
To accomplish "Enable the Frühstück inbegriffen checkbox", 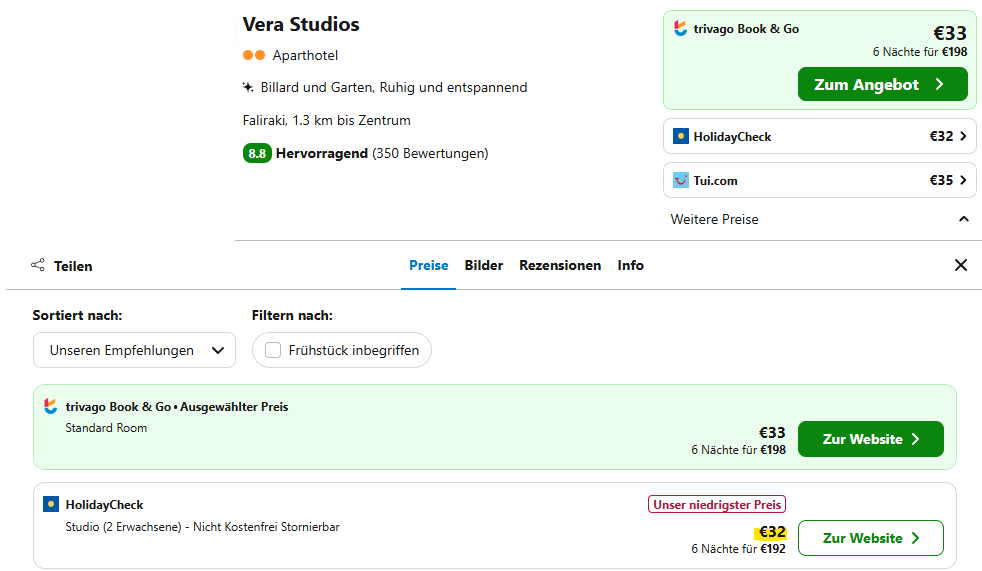I will [273, 350].
